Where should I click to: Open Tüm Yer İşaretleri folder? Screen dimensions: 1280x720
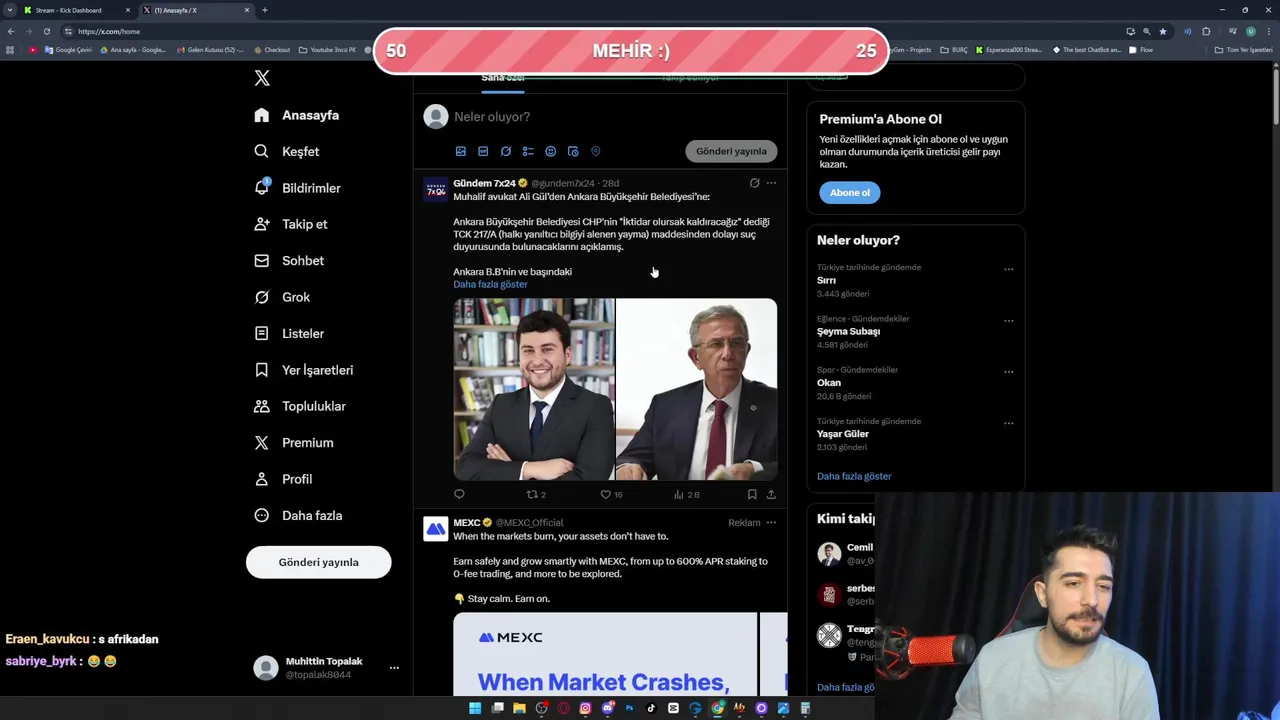tap(1243, 50)
